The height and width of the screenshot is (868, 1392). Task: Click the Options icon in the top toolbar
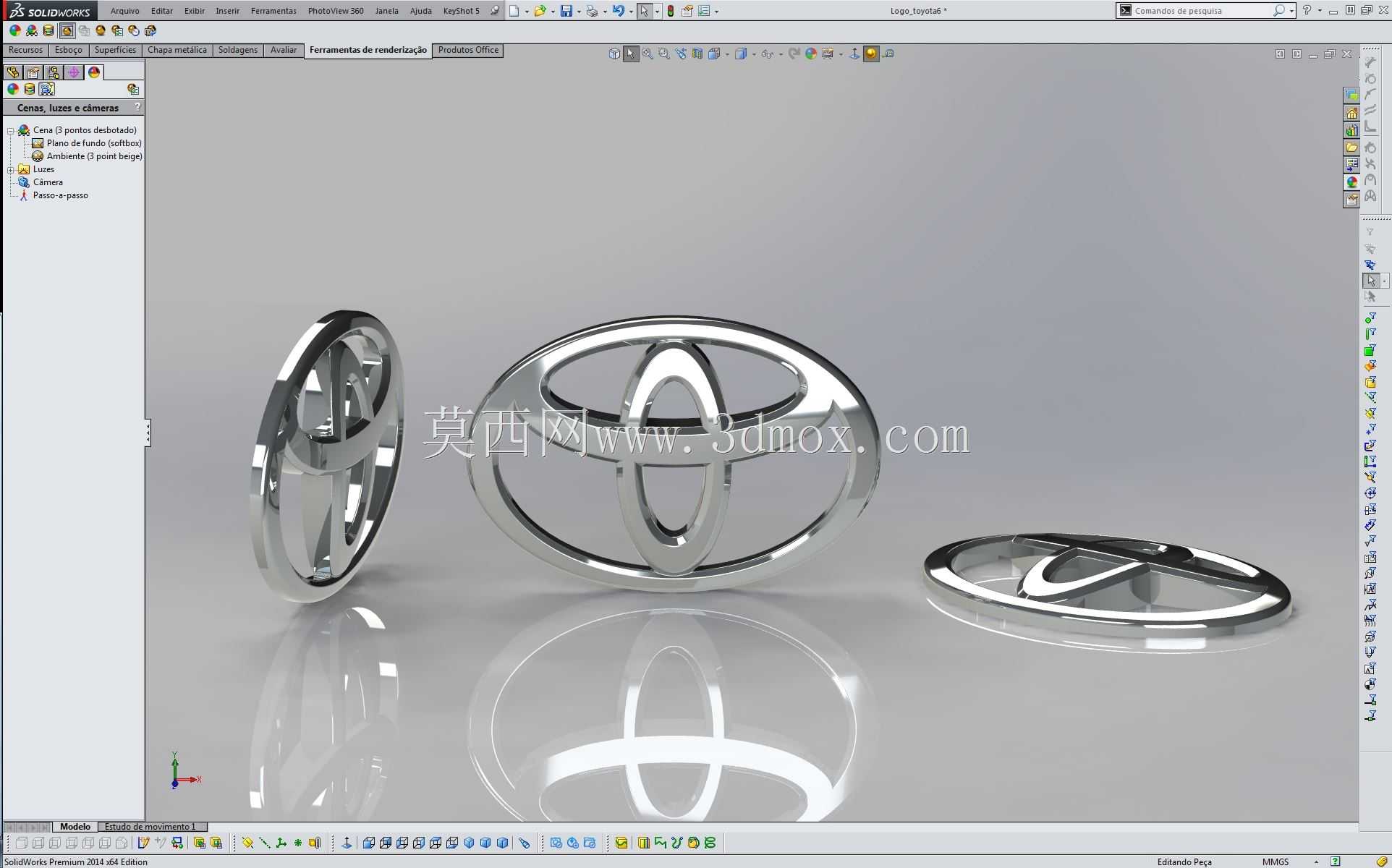click(704, 11)
